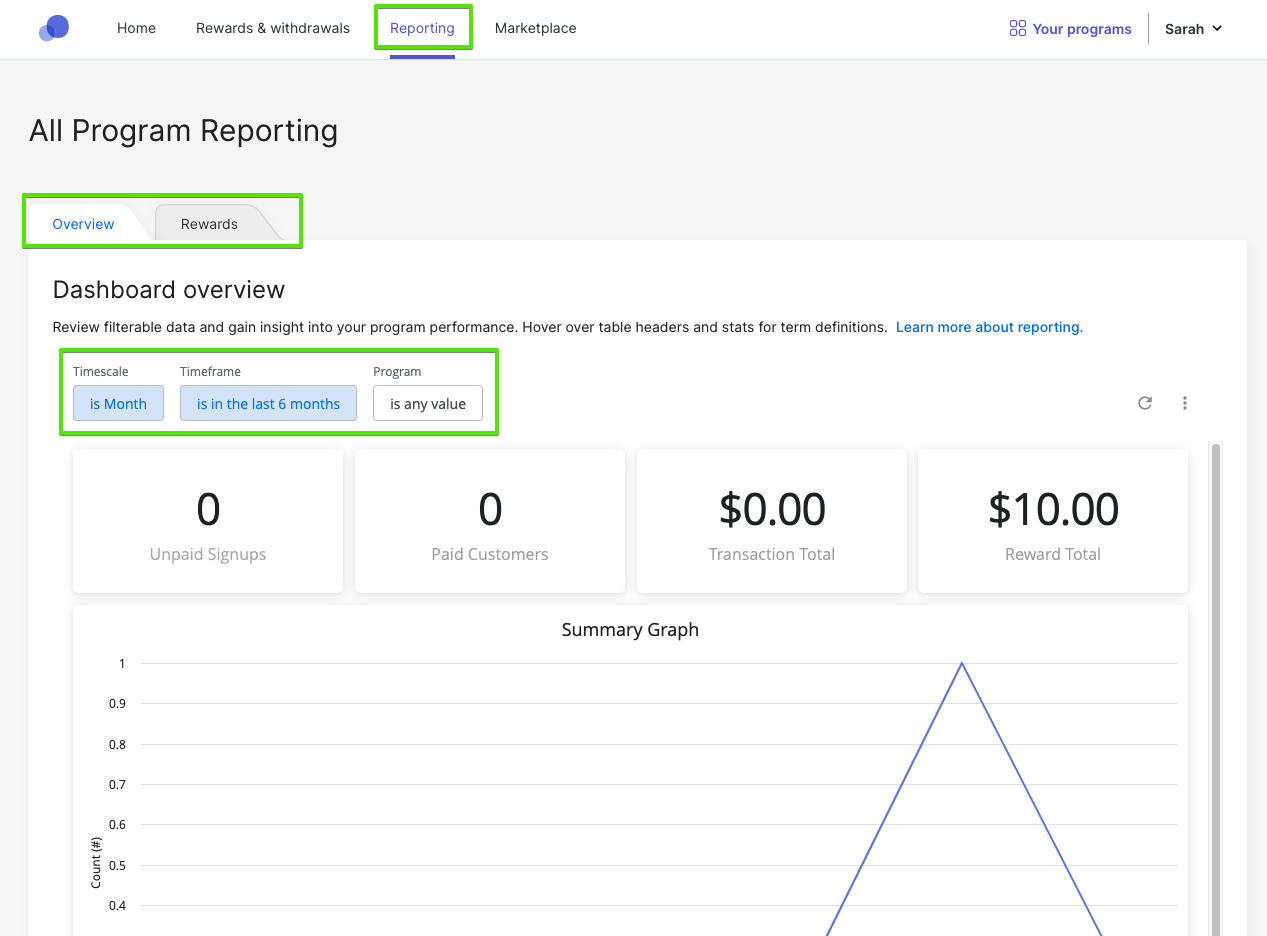Image resolution: width=1267 pixels, height=936 pixels.
Task: Go to Home in navigation
Action: 136,28
